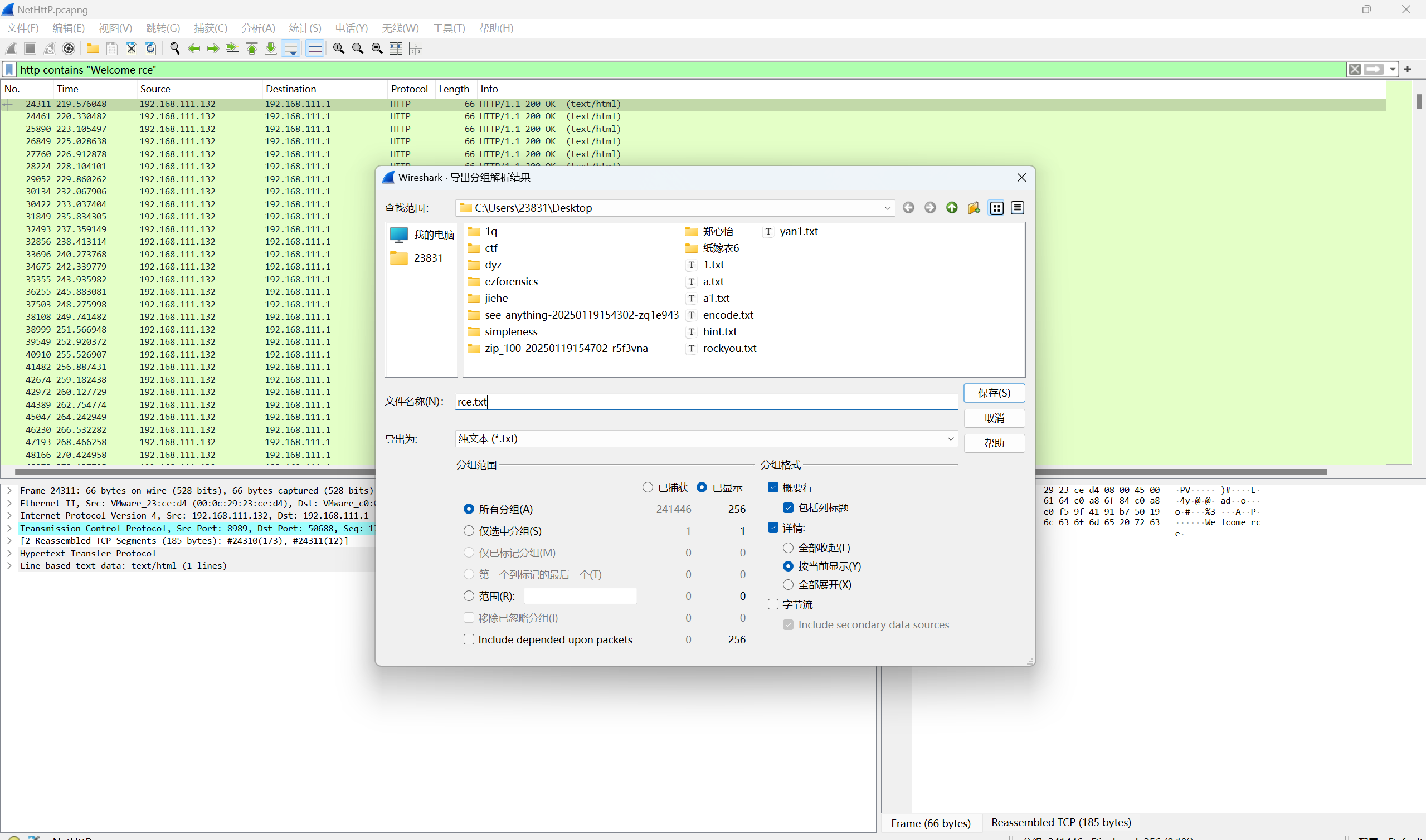The image size is (1426, 840).
Task: Open the 编辑(E) menu
Action: pyautogui.click(x=69, y=28)
